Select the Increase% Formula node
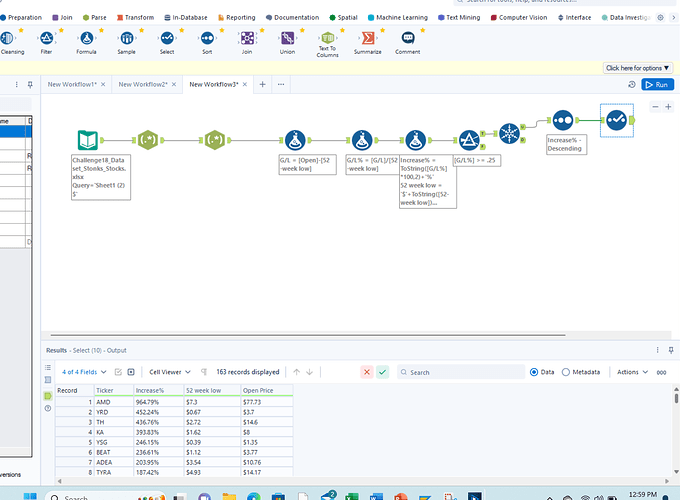Image resolution: width=680 pixels, height=500 pixels. click(415, 140)
